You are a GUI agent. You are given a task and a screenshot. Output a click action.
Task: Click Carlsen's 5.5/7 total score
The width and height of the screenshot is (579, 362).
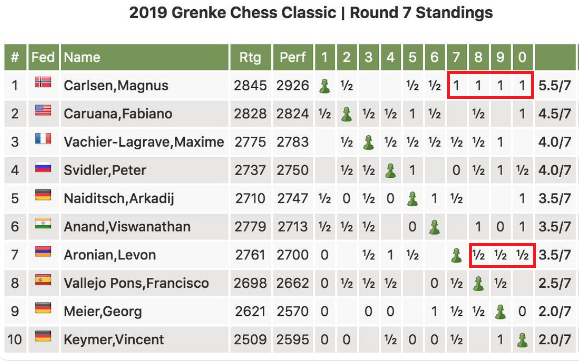click(x=555, y=86)
